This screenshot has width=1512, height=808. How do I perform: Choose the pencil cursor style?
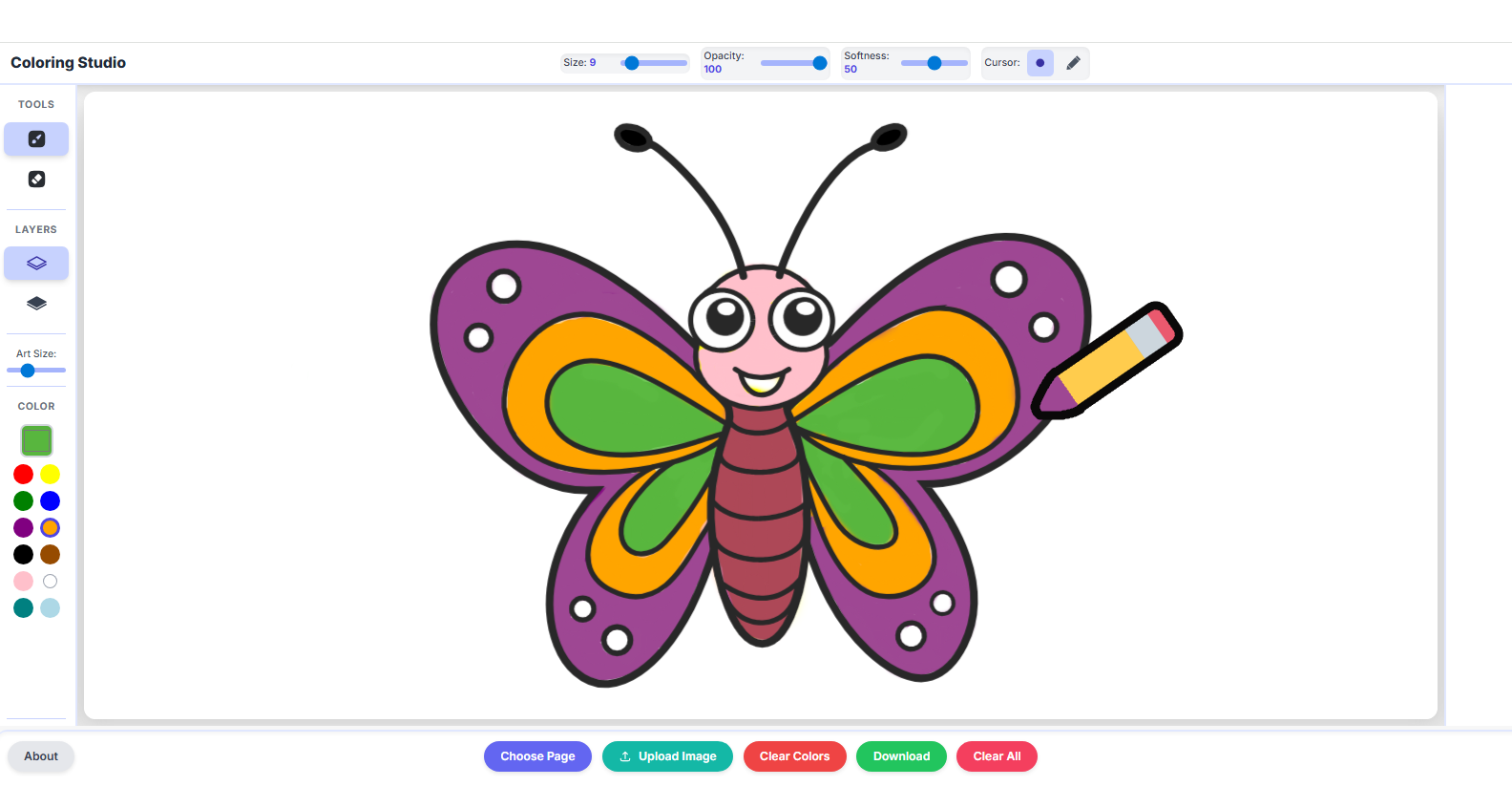(1073, 63)
